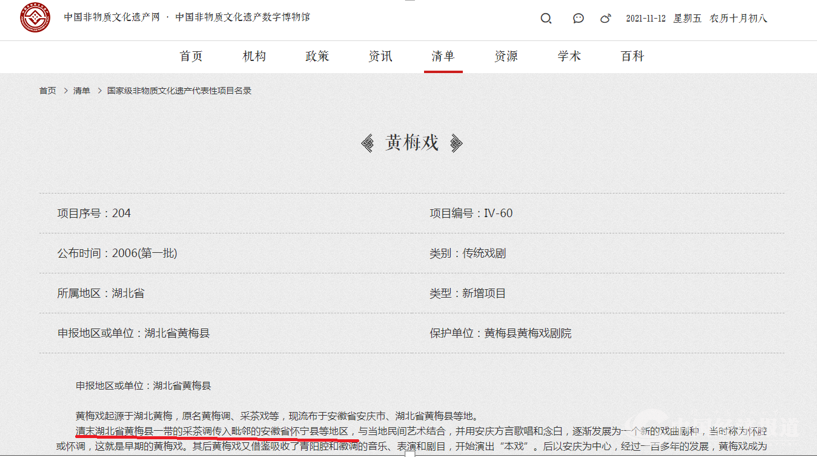Open the 首页 navigation tab

(x=191, y=56)
